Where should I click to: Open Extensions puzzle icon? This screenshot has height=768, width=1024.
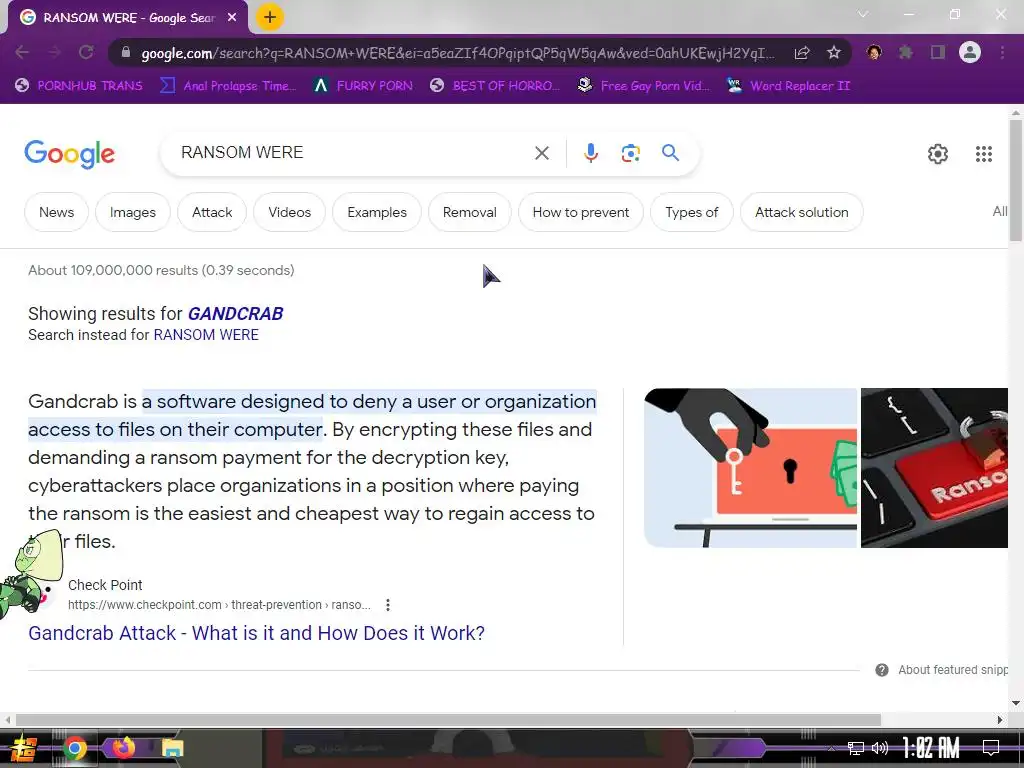tap(905, 52)
